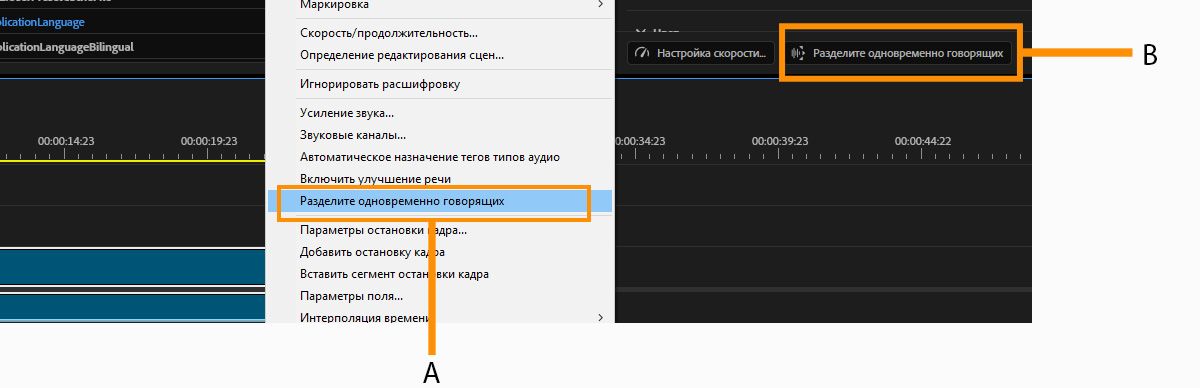Viewport: 1200px width, 388px height.
Task: Click the waveform icon on the Разделите одновременно говорящих button
Action: tap(798, 53)
